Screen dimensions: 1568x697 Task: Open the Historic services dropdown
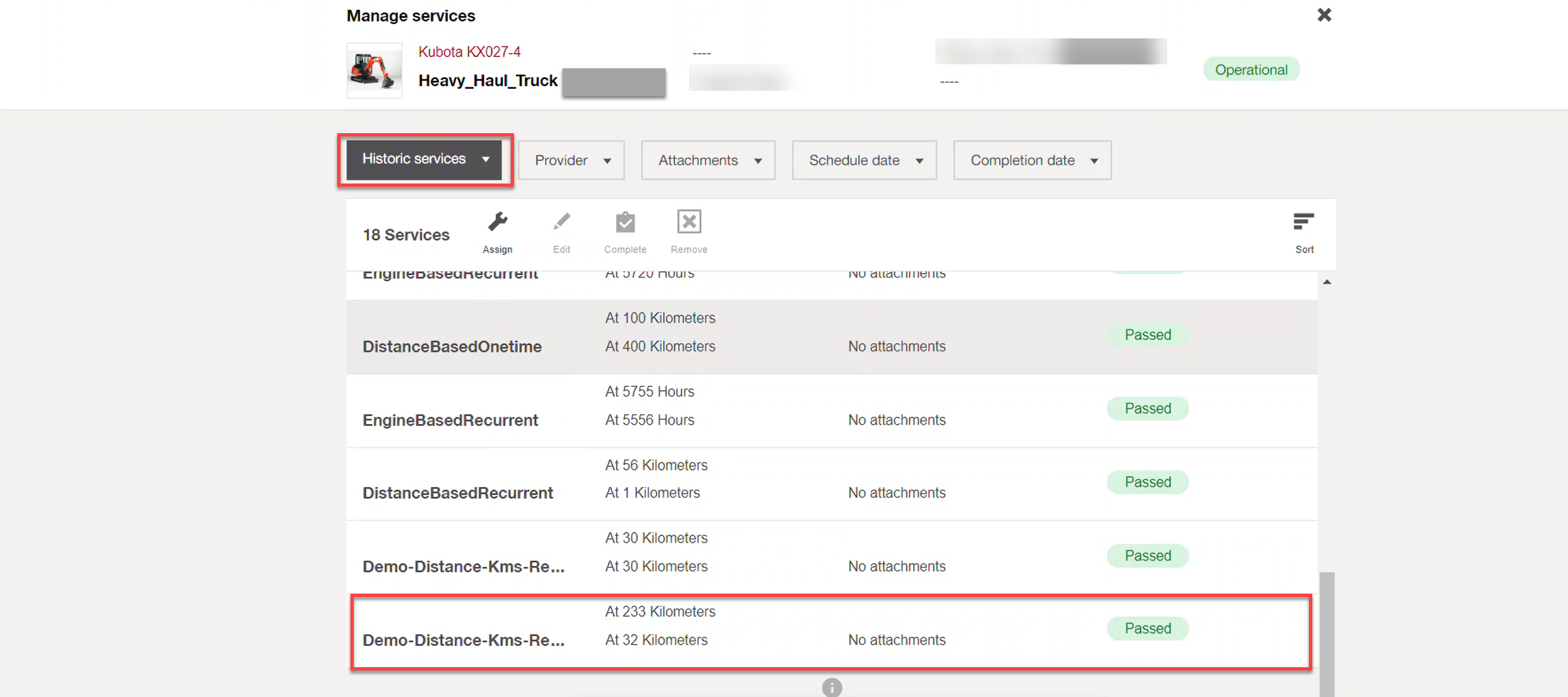pos(425,160)
